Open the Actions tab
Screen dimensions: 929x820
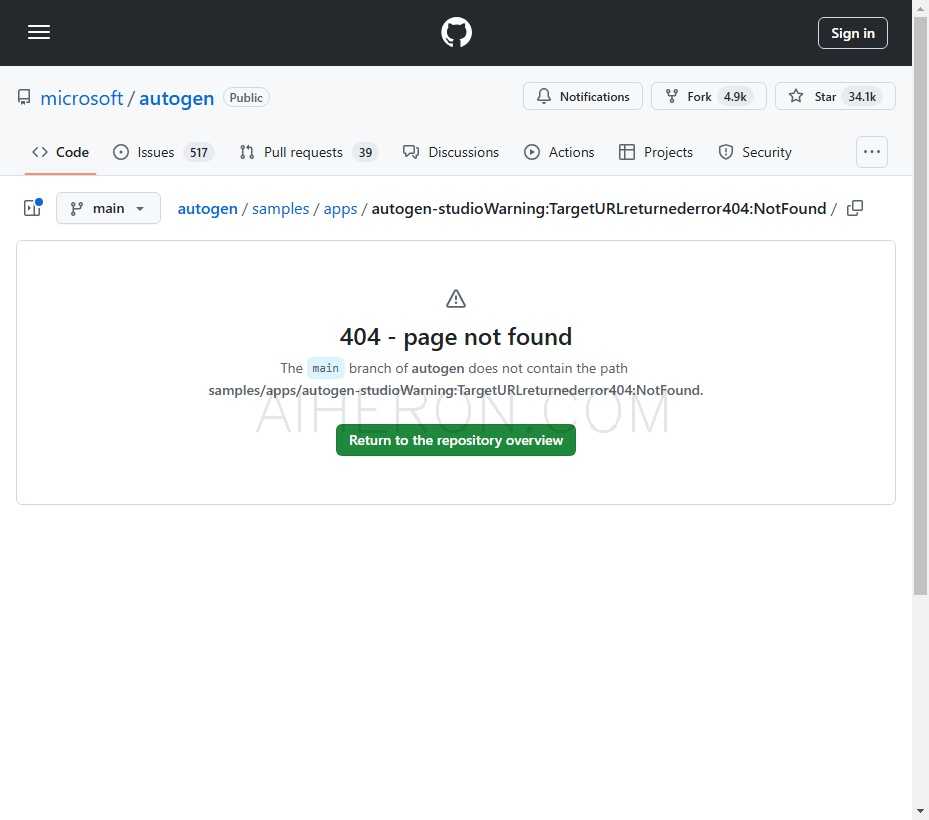[559, 152]
